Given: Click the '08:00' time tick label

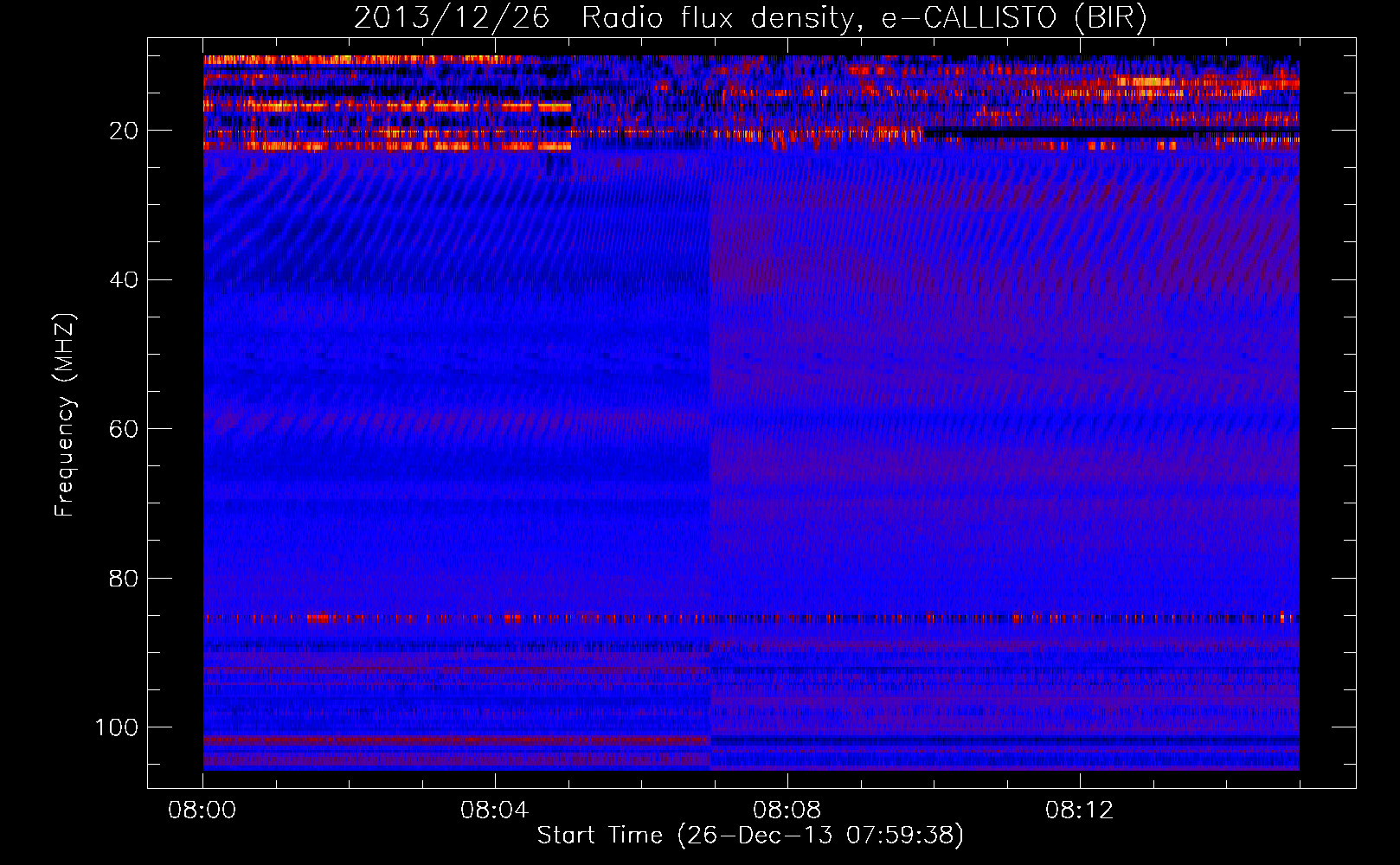Looking at the screenshot, I should [202, 811].
